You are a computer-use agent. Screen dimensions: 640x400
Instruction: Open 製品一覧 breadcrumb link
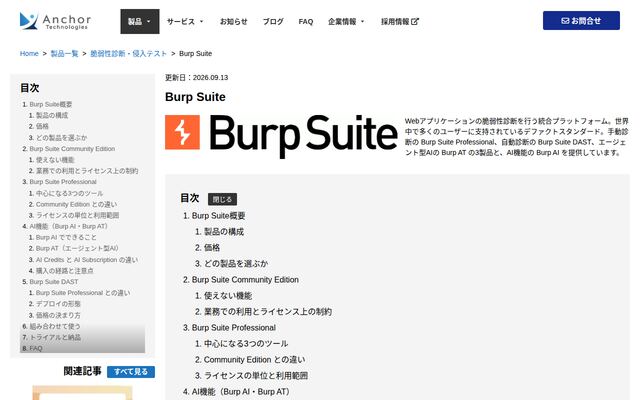coord(64,53)
